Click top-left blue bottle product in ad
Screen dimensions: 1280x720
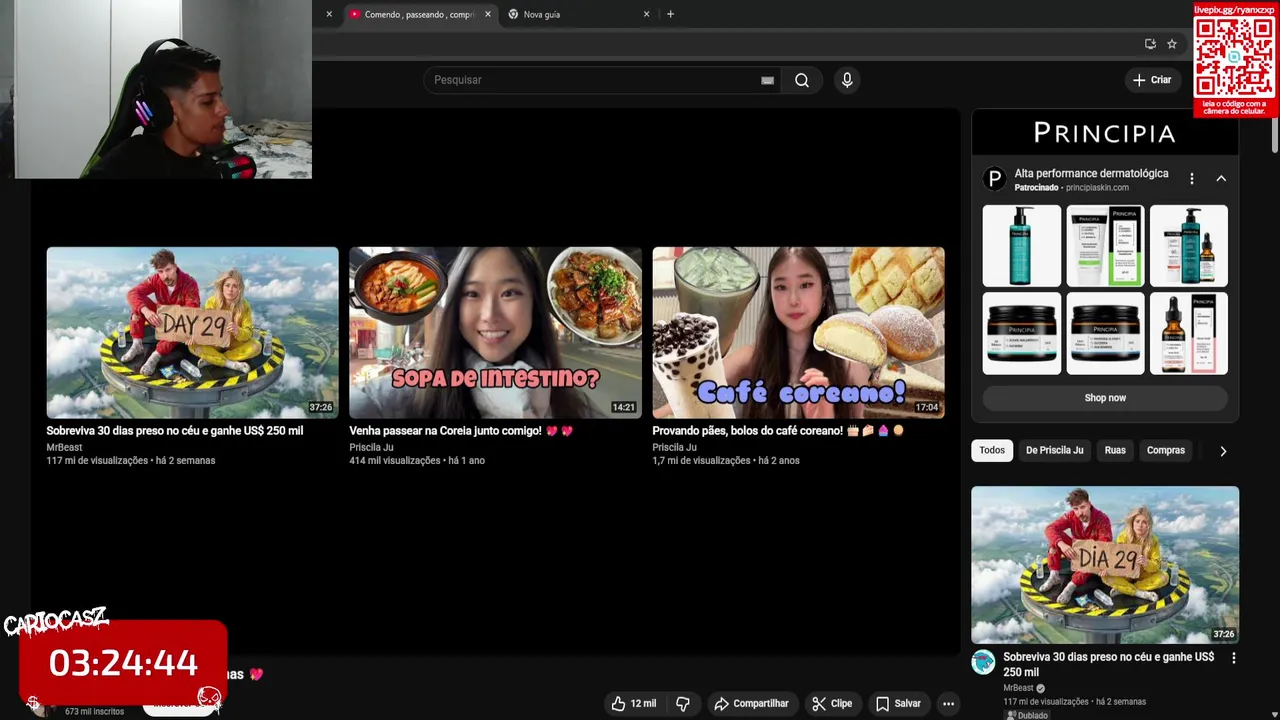click(1021, 246)
